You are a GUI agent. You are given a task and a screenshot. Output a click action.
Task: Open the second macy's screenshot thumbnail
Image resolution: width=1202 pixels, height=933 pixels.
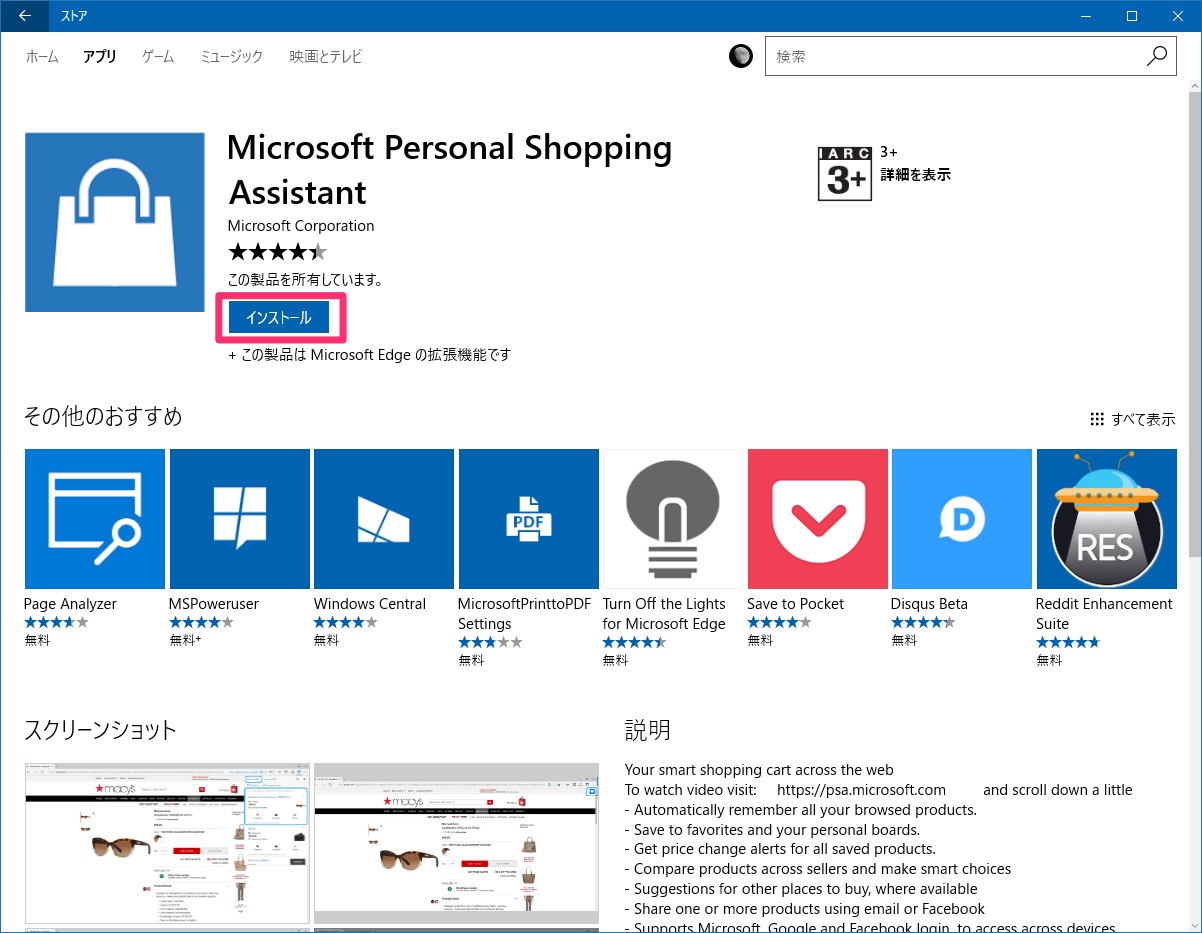coord(456,844)
